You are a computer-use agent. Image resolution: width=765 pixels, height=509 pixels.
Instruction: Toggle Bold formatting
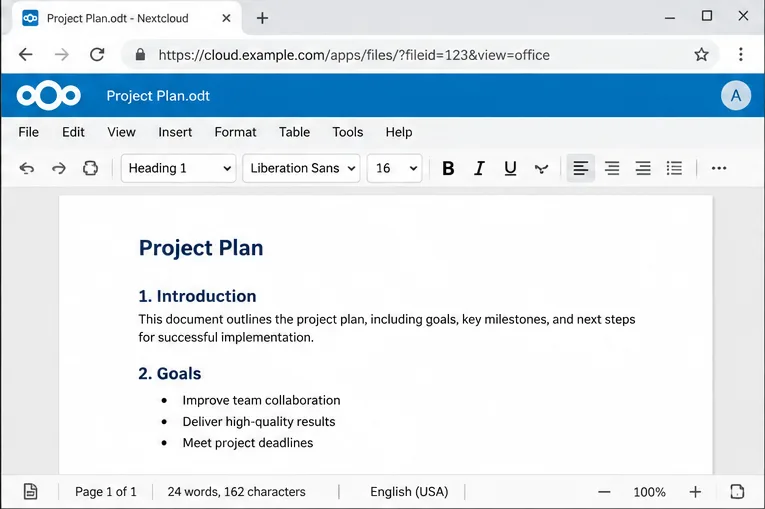point(448,168)
